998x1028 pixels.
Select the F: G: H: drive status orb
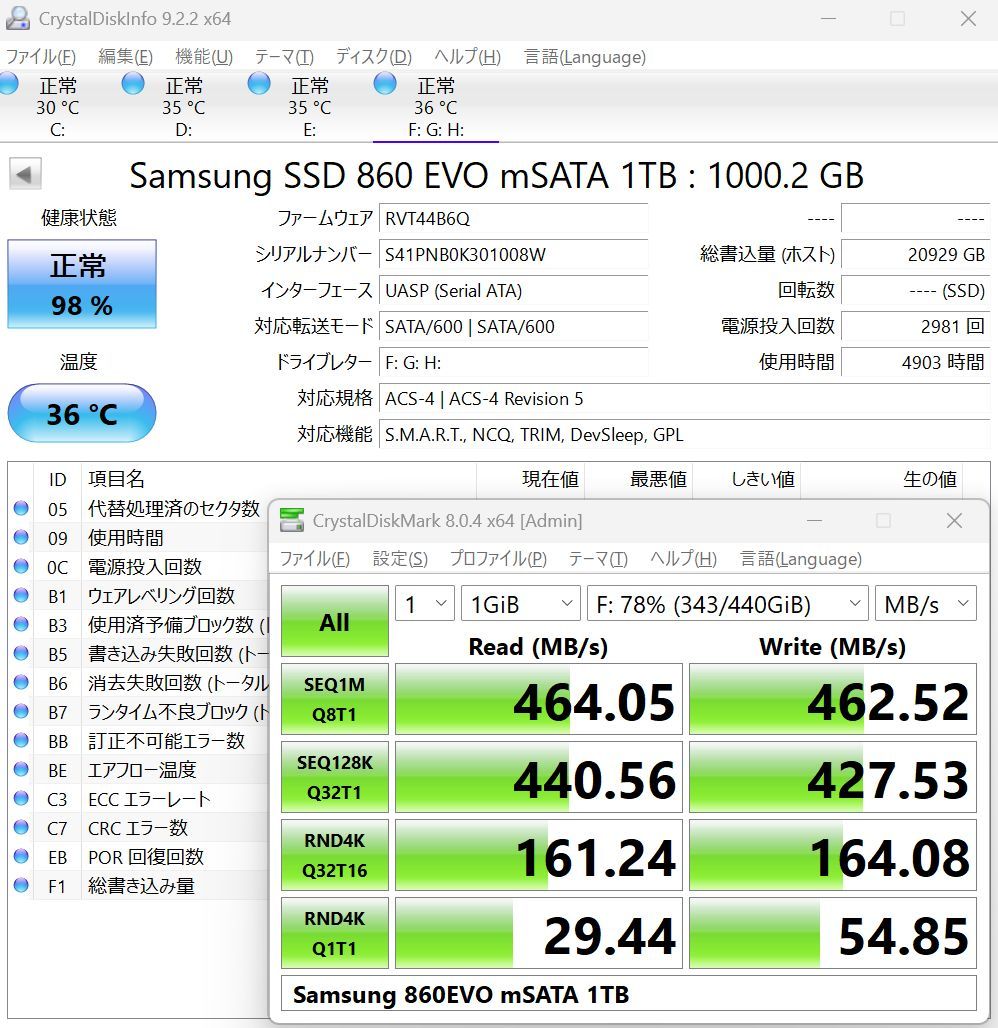tap(385, 85)
